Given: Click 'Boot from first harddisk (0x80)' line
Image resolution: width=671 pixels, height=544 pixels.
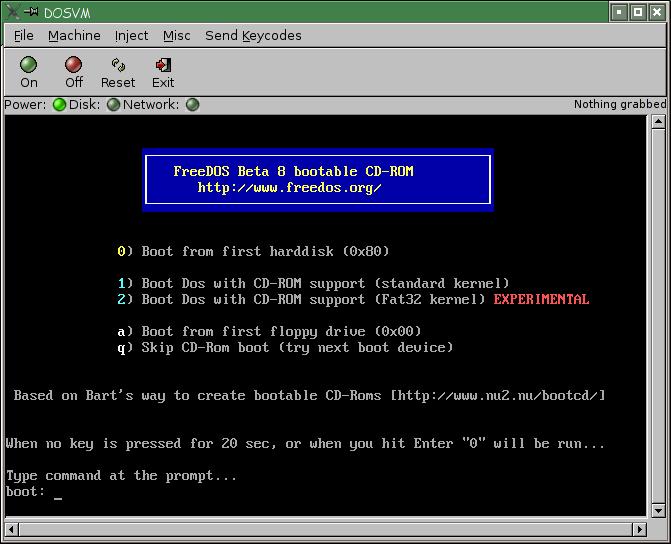Looking at the screenshot, I should 253,251.
